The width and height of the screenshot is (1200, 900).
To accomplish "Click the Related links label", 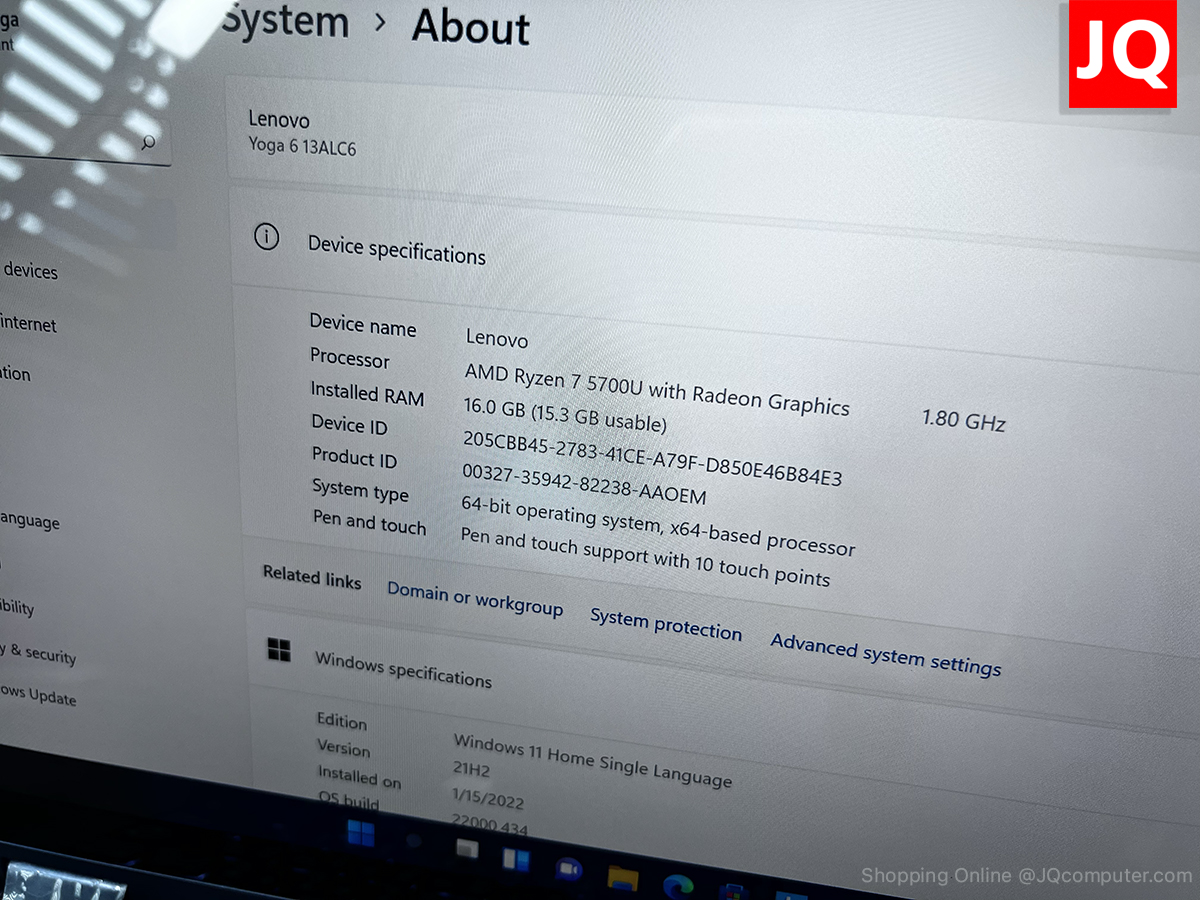I will pos(312,577).
